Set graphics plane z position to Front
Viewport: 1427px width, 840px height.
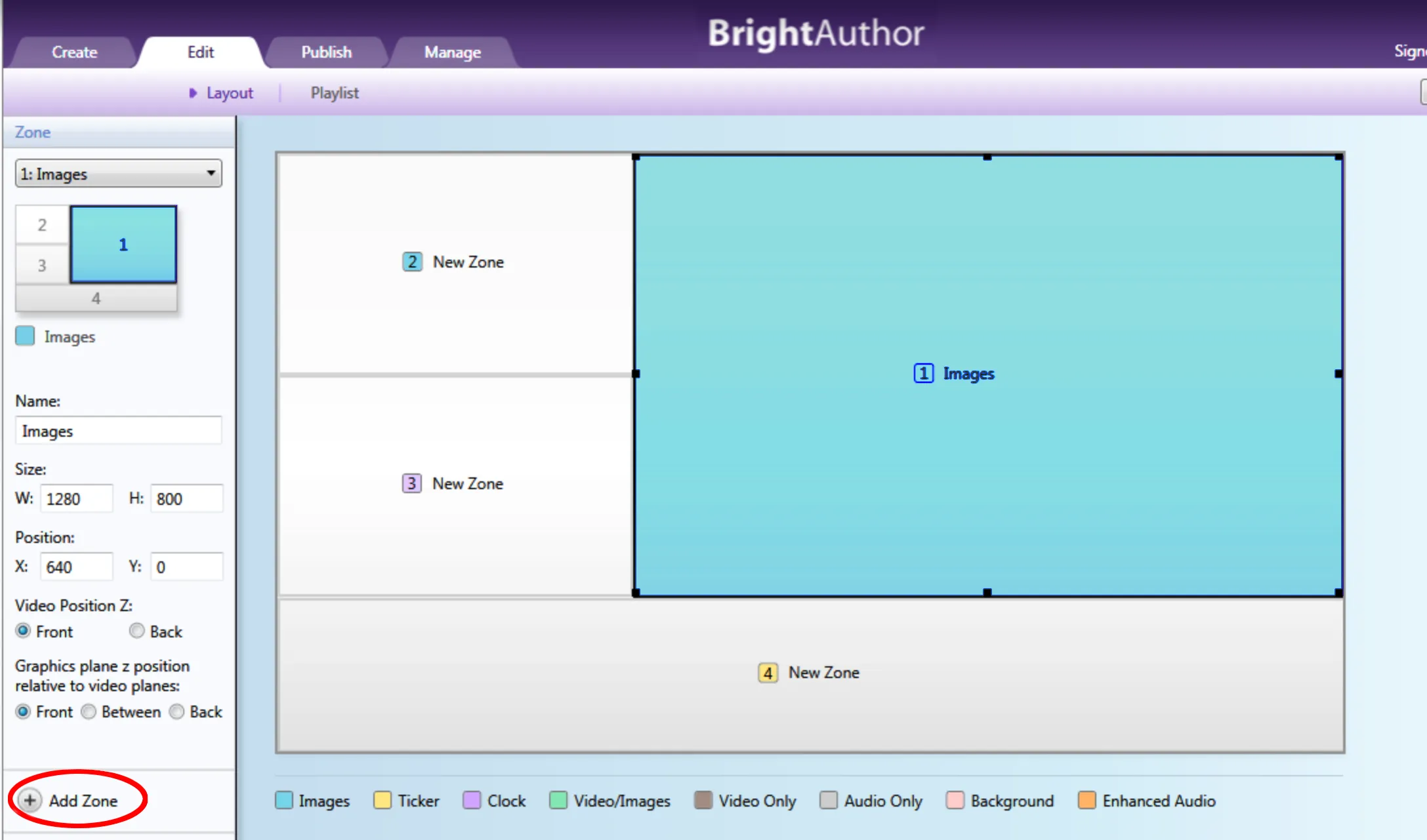click(x=23, y=711)
